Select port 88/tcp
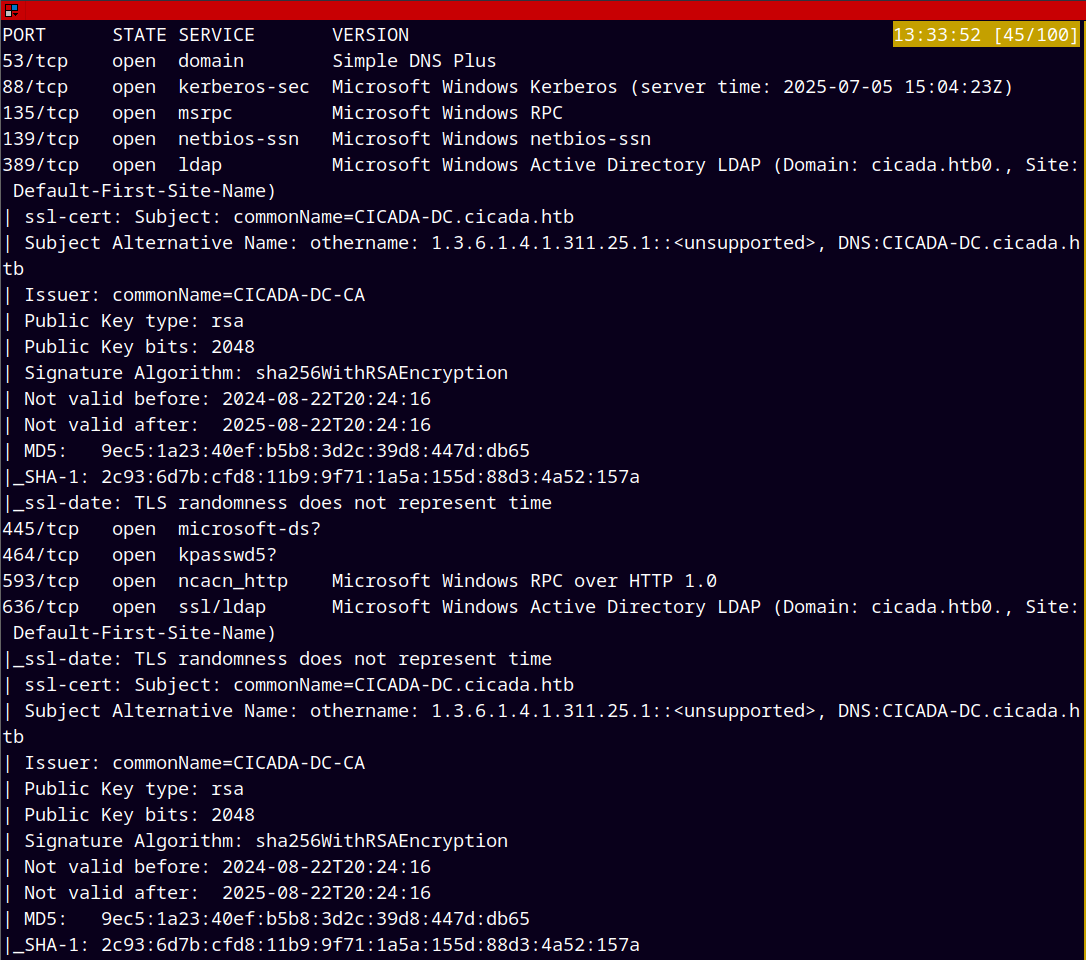 coord(35,87)
